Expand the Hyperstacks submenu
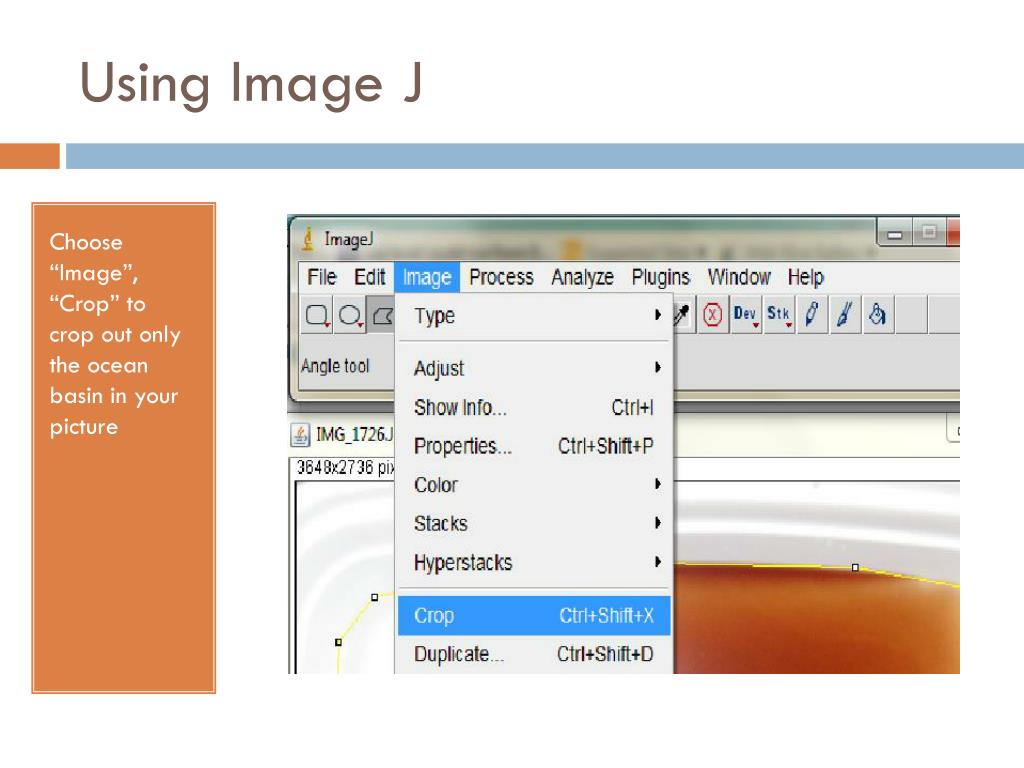Screen dimensions: 1024x768 click(x=534, y=562)
